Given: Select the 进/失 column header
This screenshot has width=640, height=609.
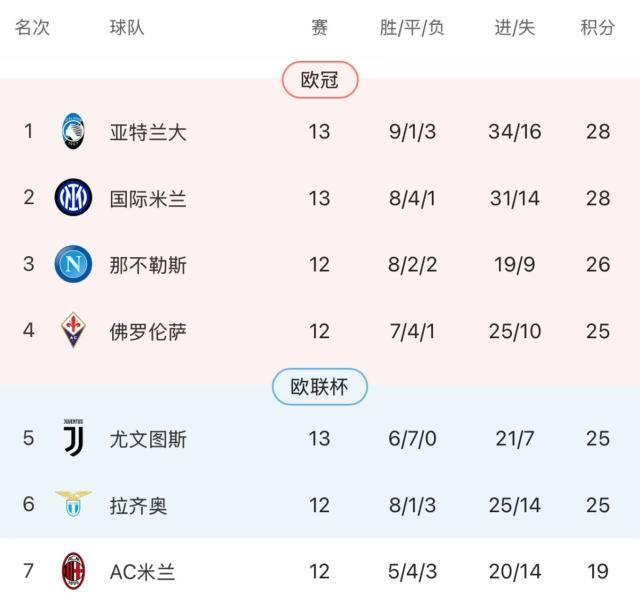Looking at the screenshot, I should point(514,28).
